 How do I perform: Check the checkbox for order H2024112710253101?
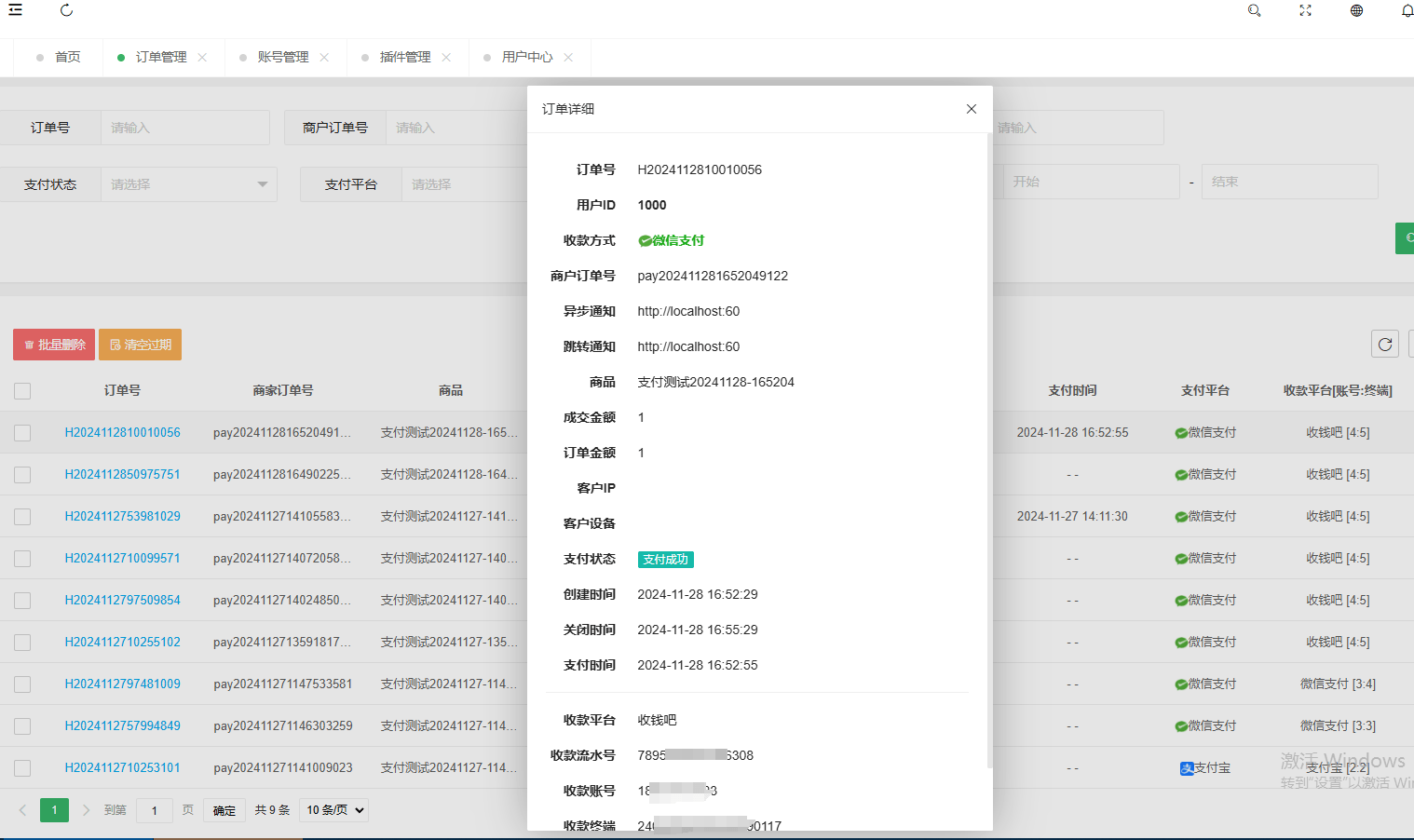point(22,767)
